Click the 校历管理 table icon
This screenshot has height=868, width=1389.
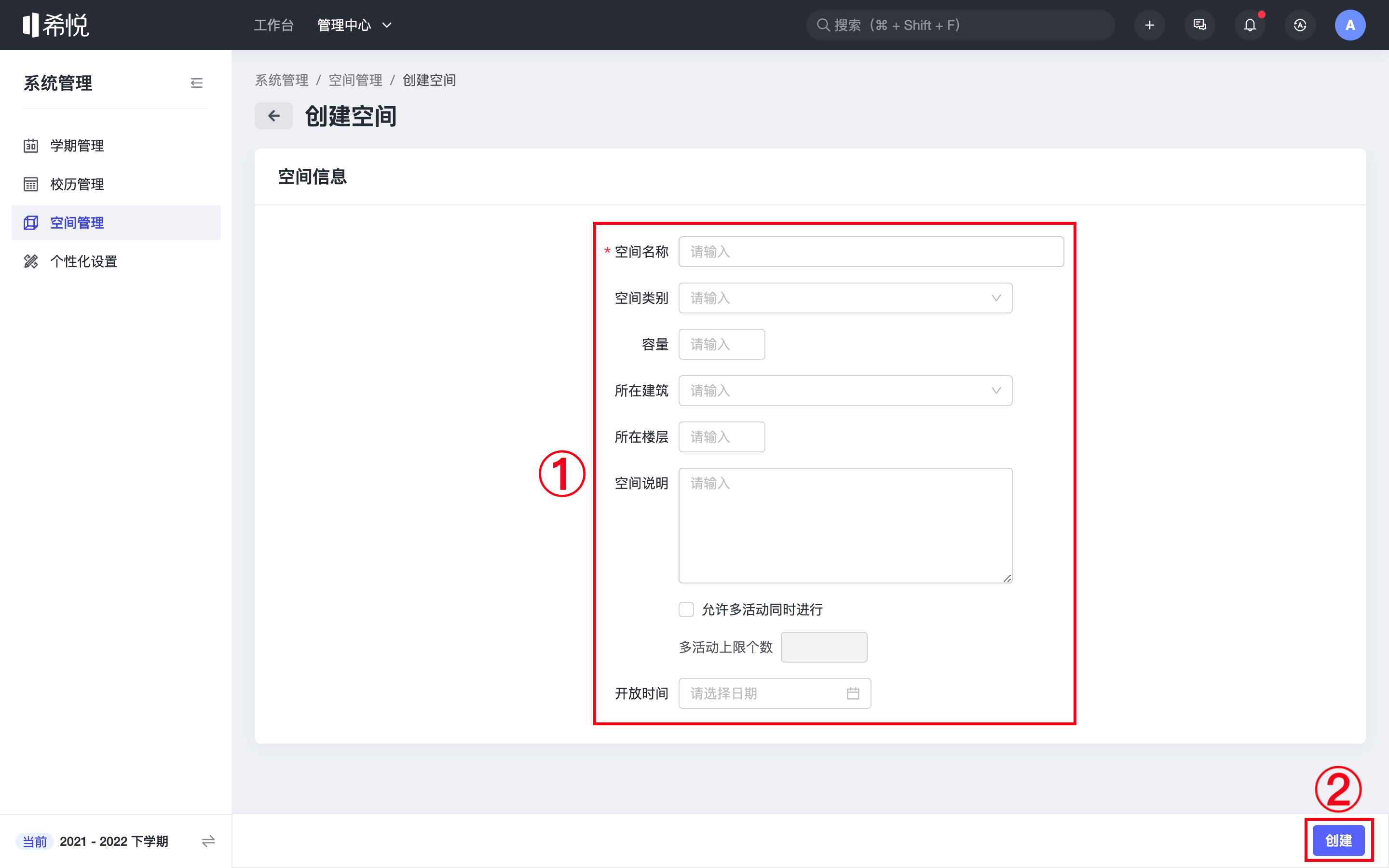pos(31,184)
